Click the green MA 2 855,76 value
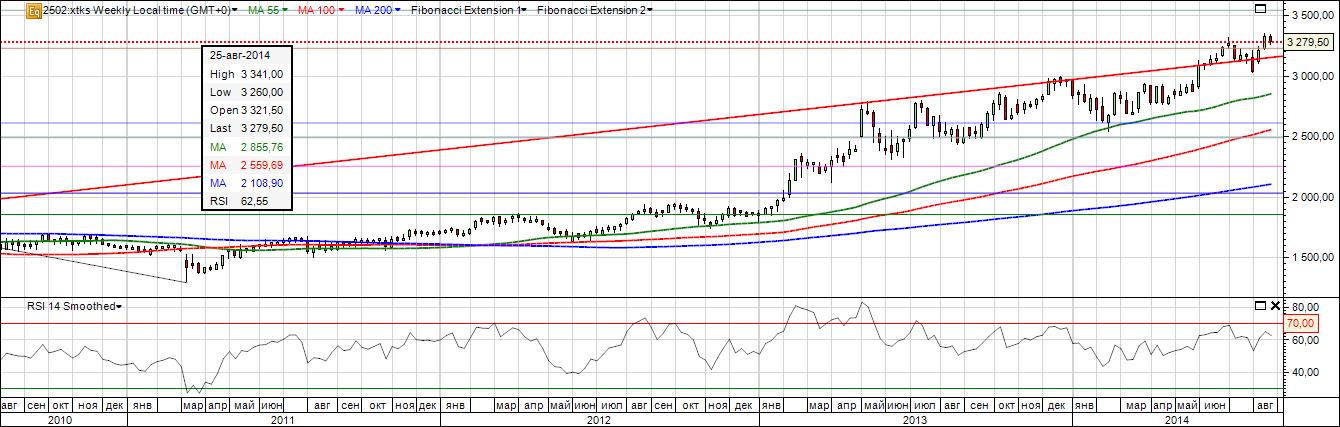1340x427 pixels. pos(264,146)
